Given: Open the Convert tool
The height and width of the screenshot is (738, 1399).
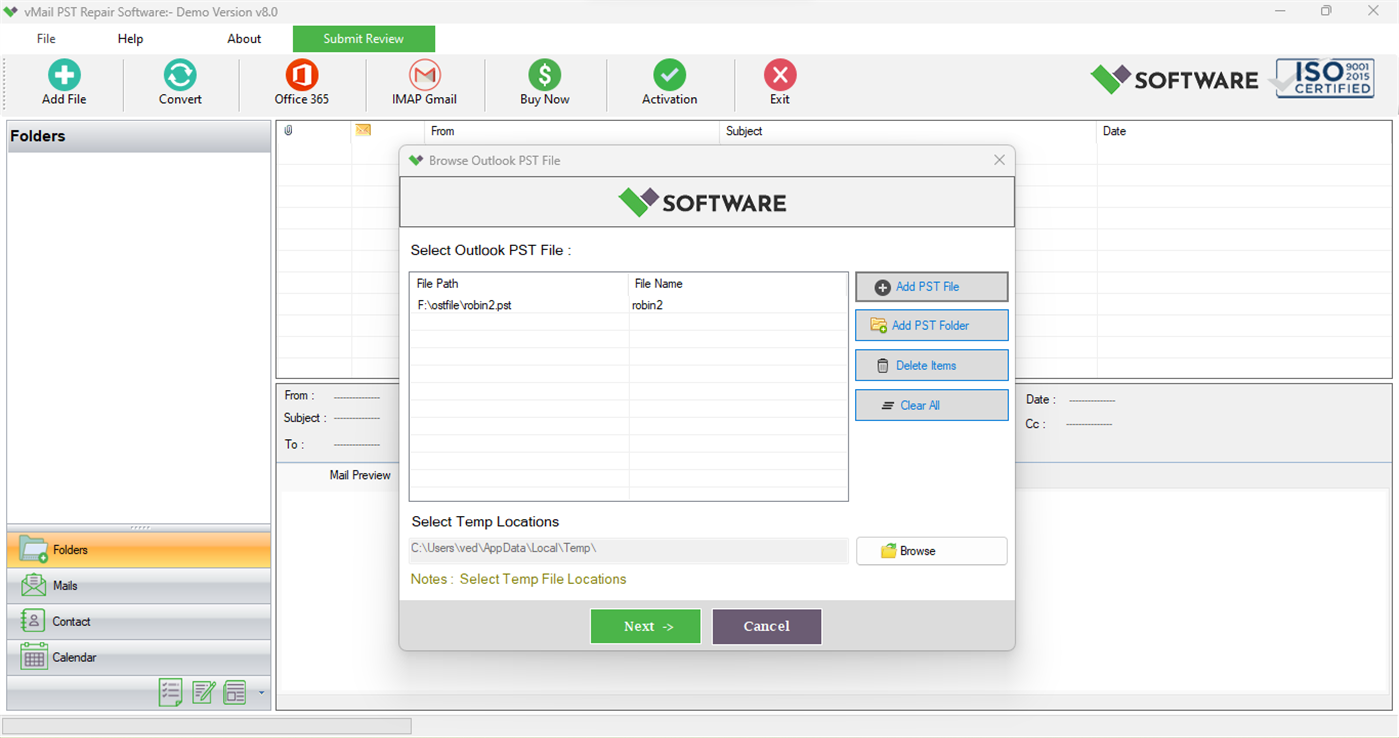Looking at the screenshot, I should click(180, 82).
